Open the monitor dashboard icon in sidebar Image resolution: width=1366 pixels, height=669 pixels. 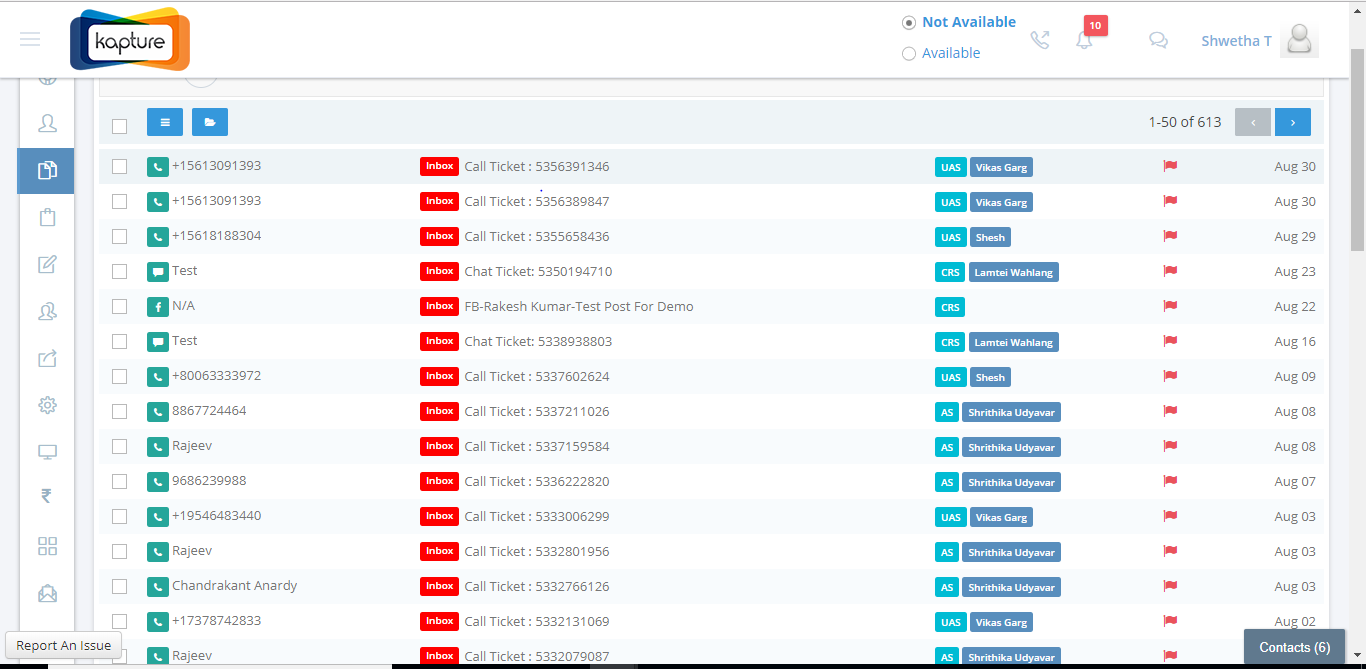point(47,452)
